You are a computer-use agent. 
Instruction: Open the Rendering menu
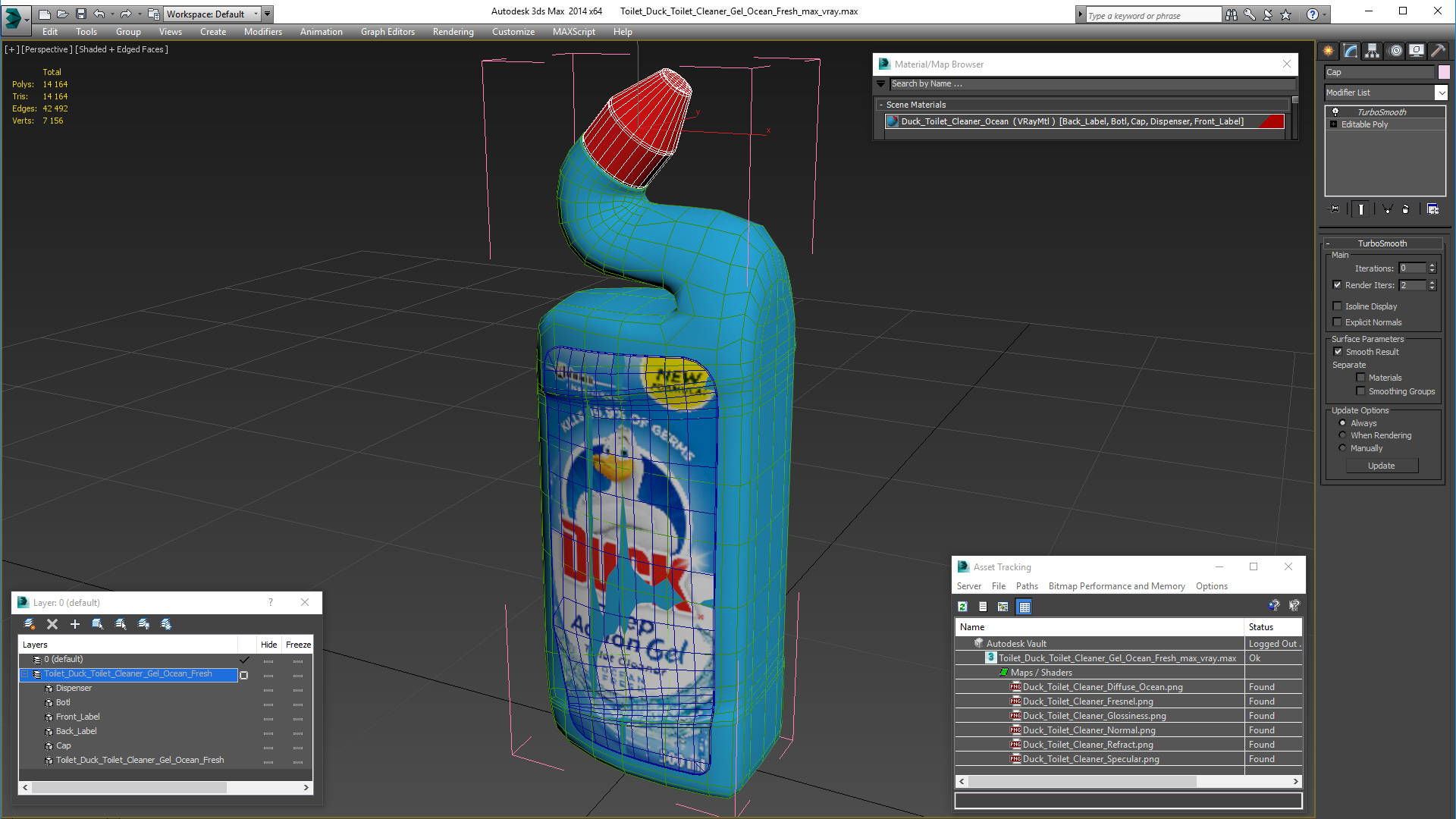pos(453,32)
